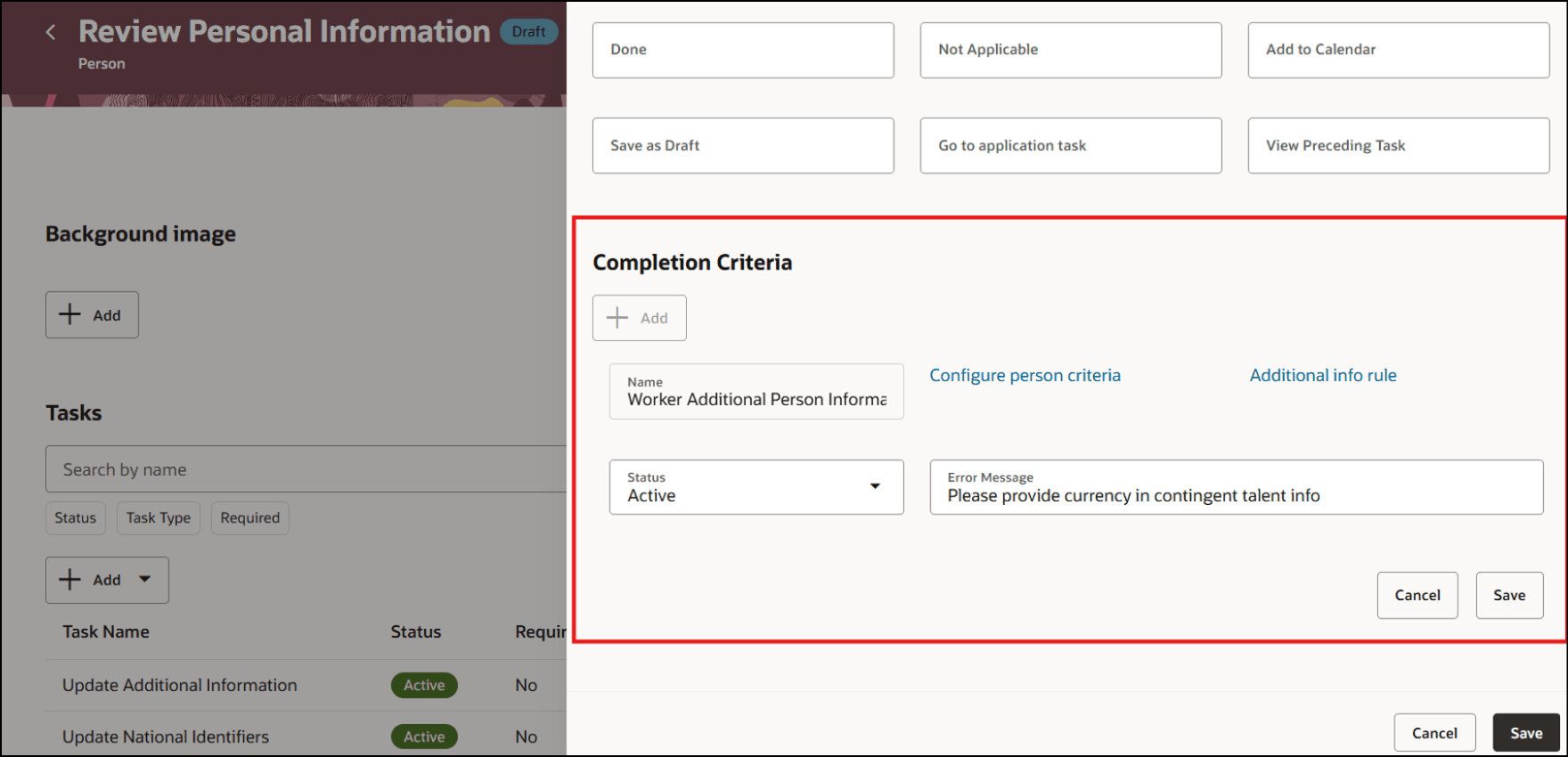Open the Update Additional Information task
This screenshot has height=757, width=1568.
point(180,685)
